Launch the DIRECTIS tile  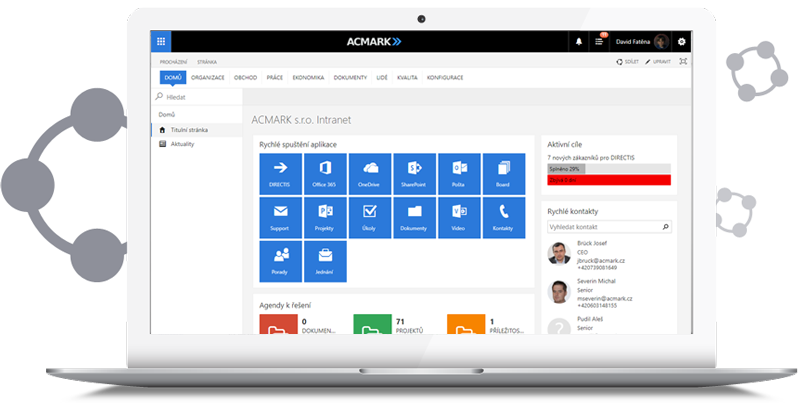click(x=280, y=174)
